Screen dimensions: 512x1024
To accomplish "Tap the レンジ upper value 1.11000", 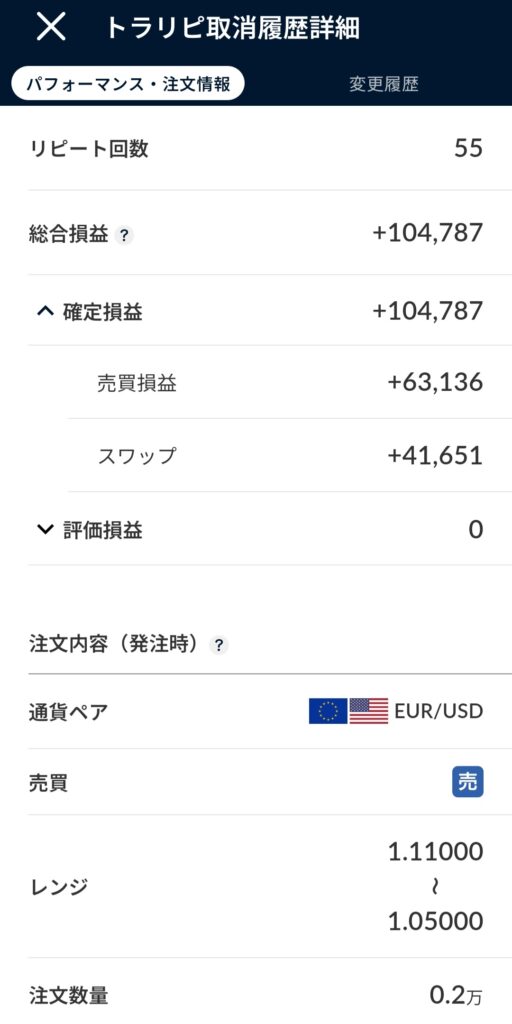I will pos(436,852).
